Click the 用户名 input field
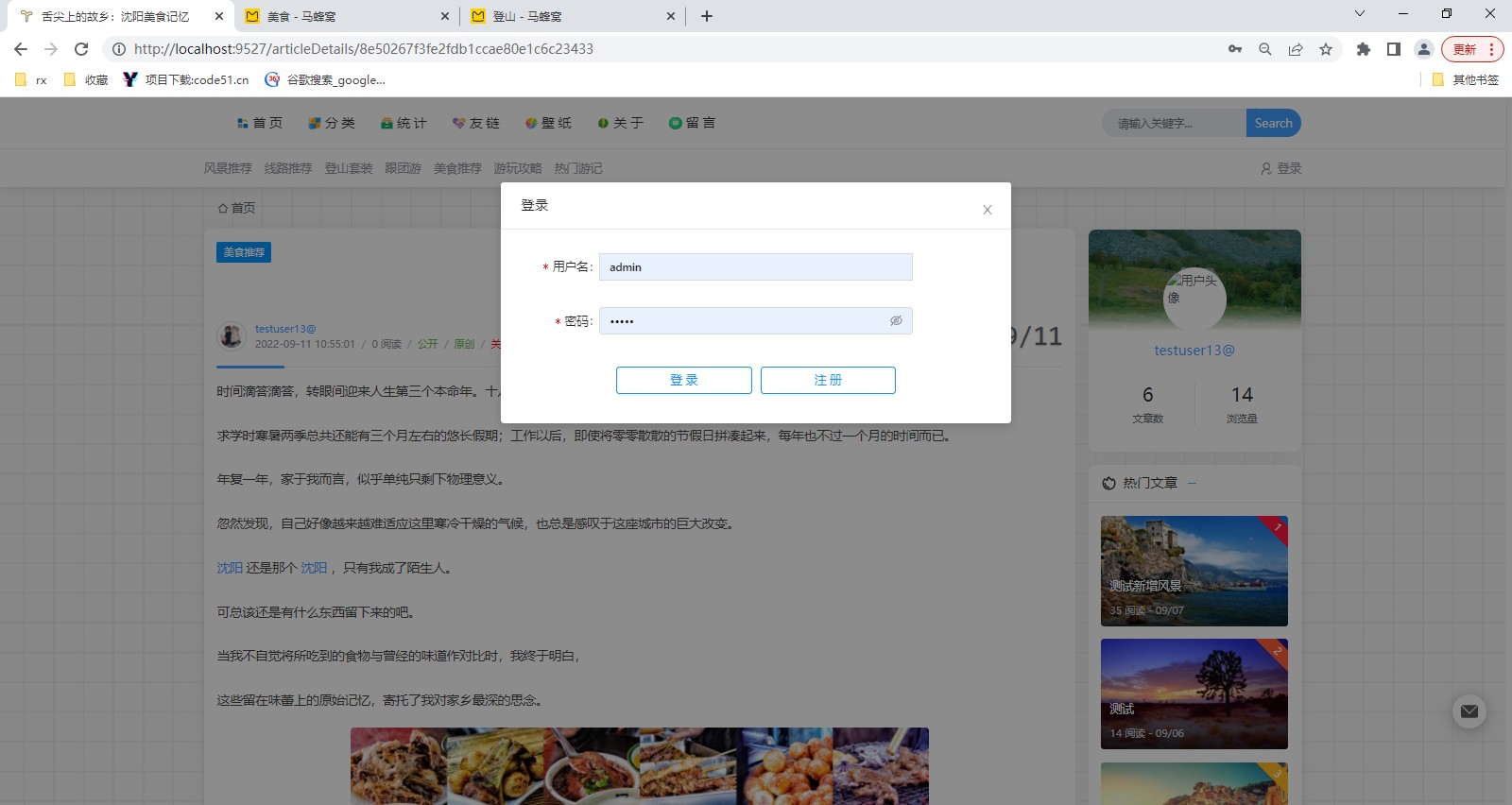The width and height of the screenshot is (1512, 805). tap(755, 267)
